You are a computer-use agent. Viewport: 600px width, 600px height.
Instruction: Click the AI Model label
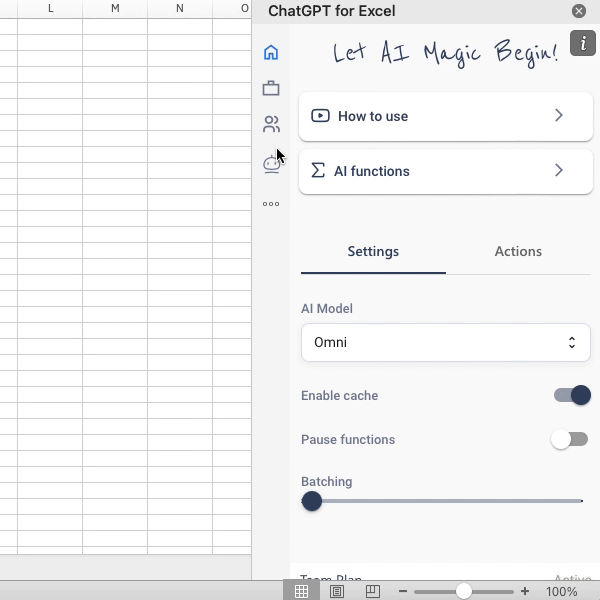327,308
